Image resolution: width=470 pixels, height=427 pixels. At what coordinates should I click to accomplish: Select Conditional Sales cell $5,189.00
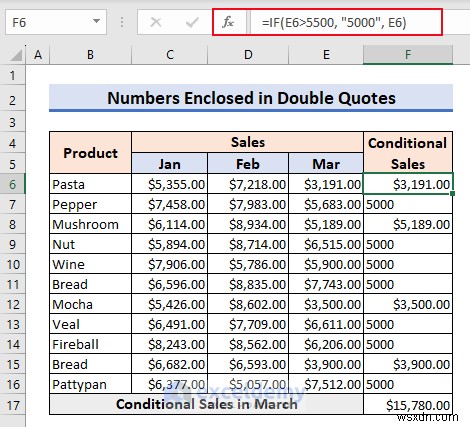coord(408,224)
